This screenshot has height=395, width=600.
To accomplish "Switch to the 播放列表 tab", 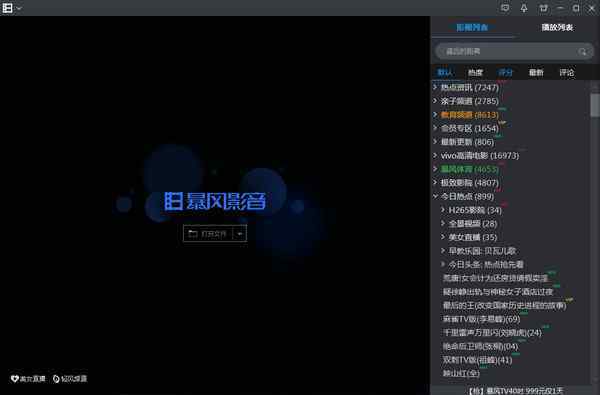I will [557, 28].
